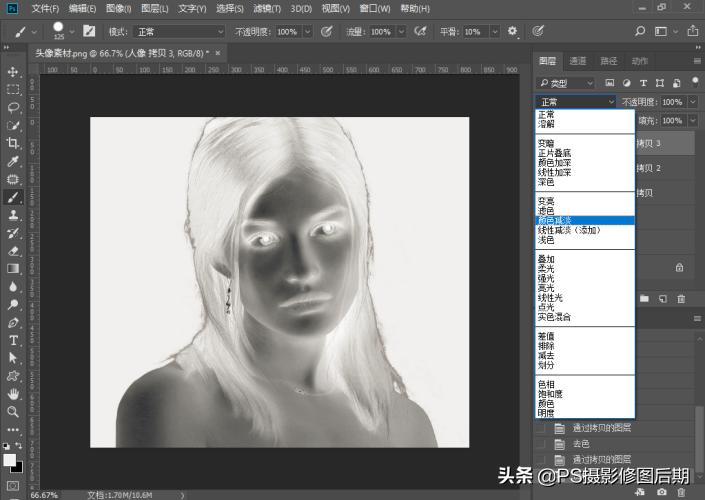
Task: Open brush preset picker arrow
Action: (x=71, y=31)
